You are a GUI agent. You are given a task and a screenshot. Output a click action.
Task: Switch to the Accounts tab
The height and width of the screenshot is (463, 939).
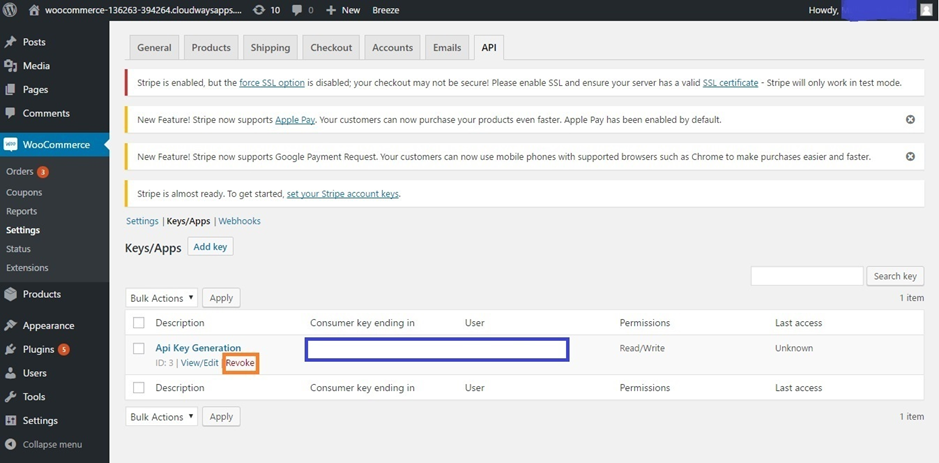[392, 47]
